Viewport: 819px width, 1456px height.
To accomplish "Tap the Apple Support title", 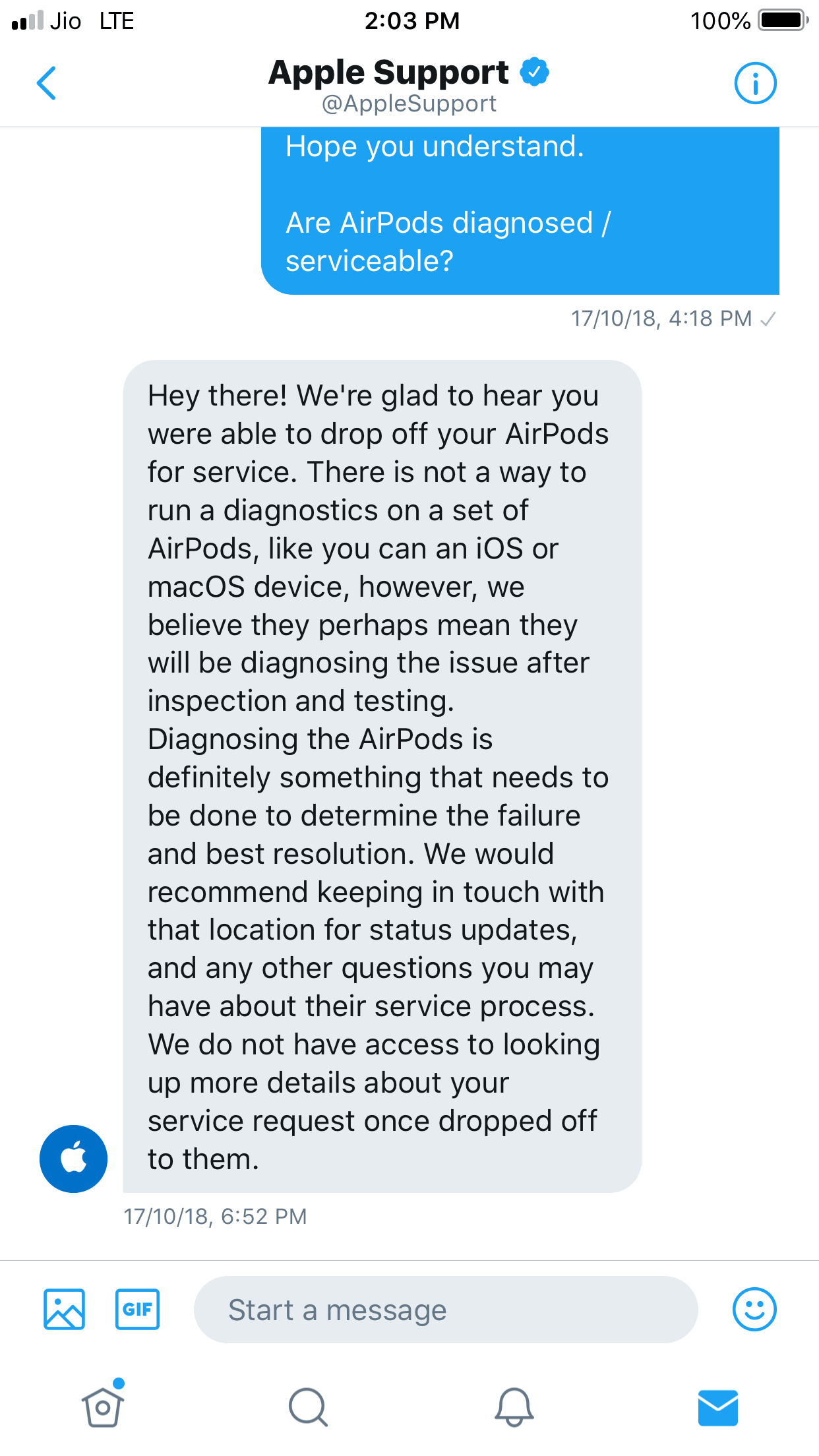I will (388, 72).
